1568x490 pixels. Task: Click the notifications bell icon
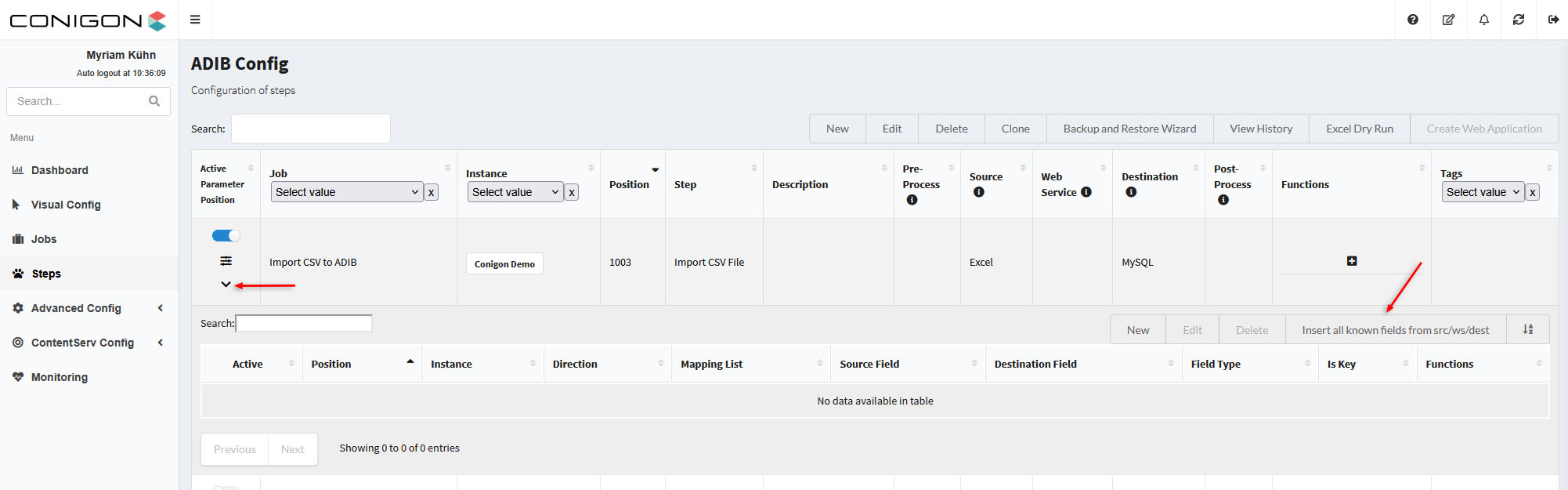click(1483, 20)
